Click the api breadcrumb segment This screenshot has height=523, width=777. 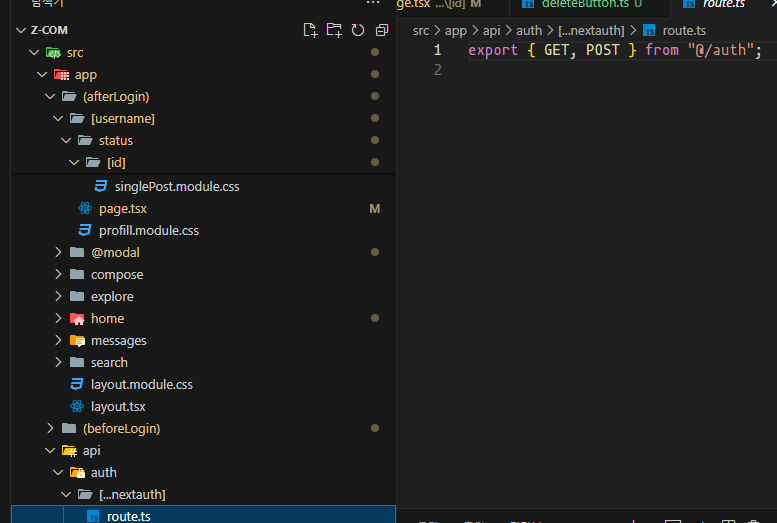[492, 31]
